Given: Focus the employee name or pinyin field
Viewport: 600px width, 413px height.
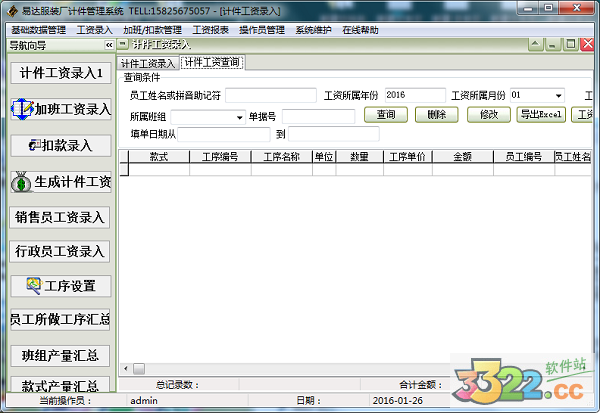Looking at the screenshot, I should point(271,95).
